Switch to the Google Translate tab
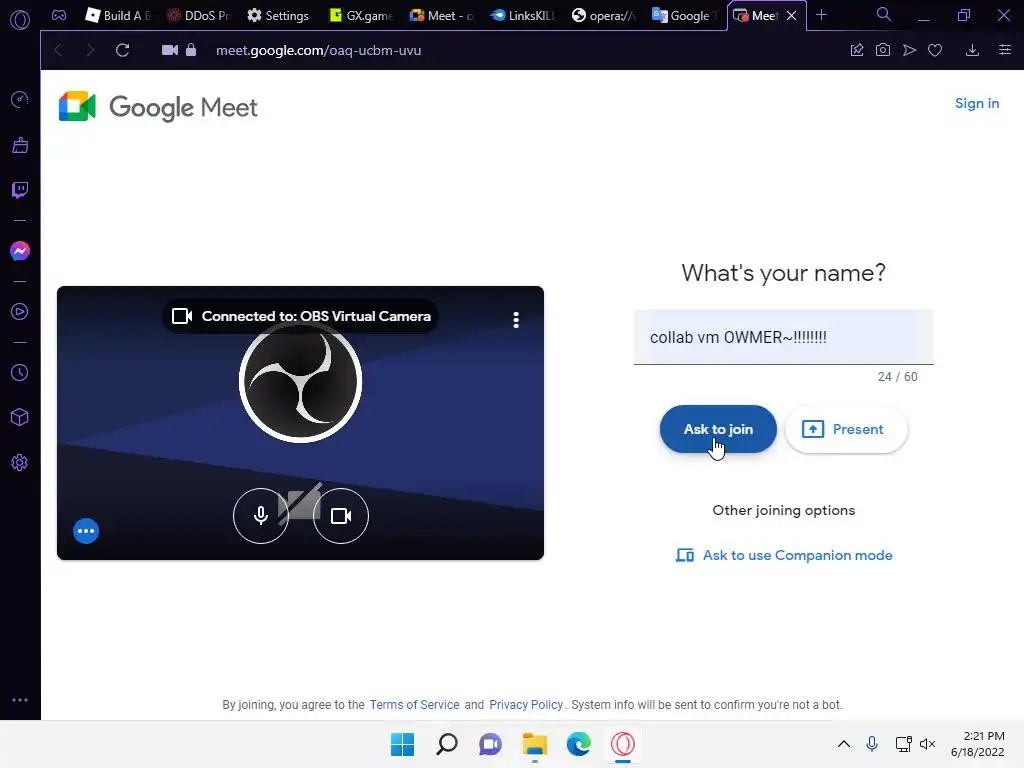Image resolution: width=1024 pixels, height=768 pixels. tap(684, 16)
